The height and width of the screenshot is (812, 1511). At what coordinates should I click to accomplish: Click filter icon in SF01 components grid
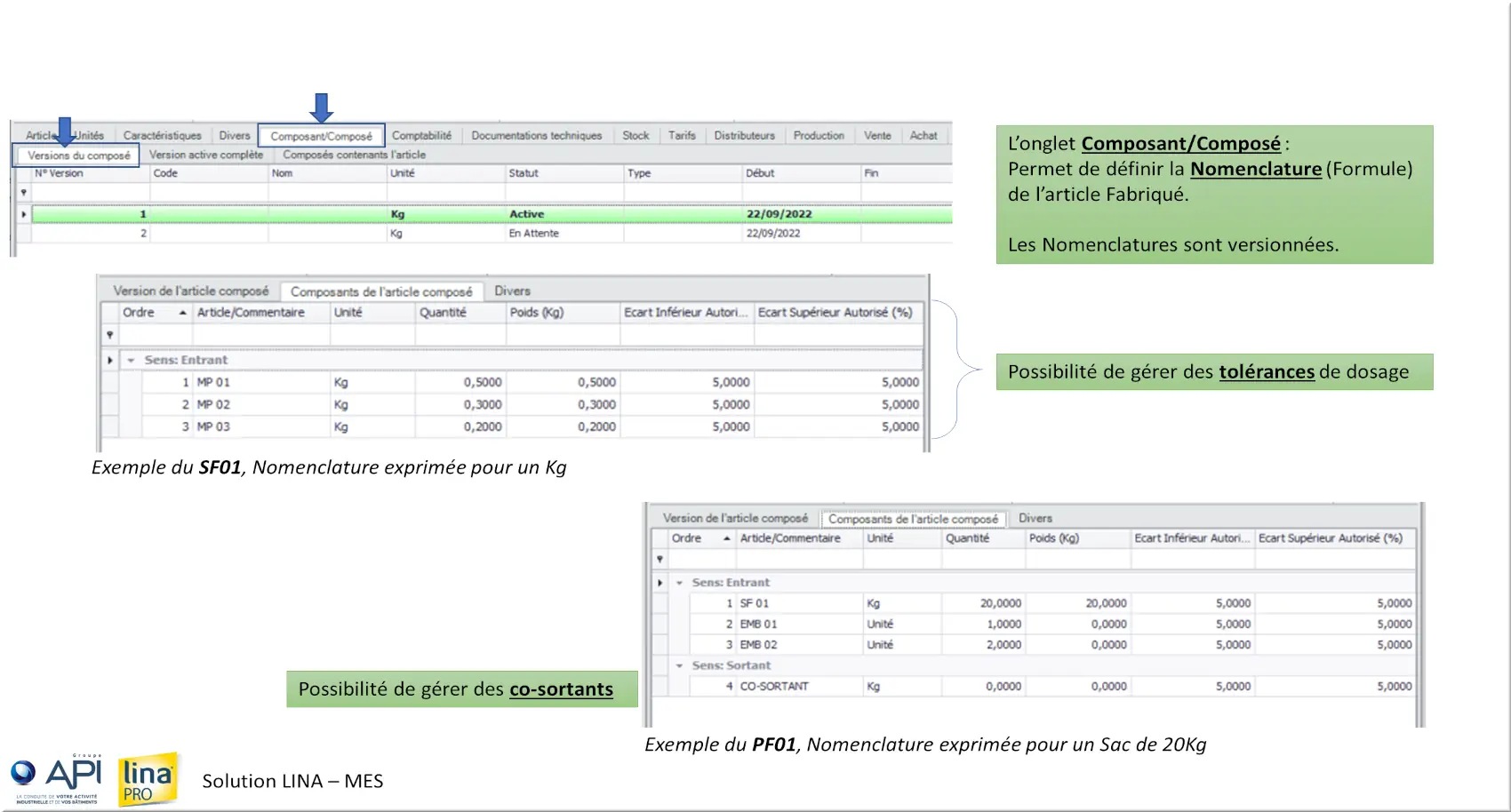(x=110, y=335)
